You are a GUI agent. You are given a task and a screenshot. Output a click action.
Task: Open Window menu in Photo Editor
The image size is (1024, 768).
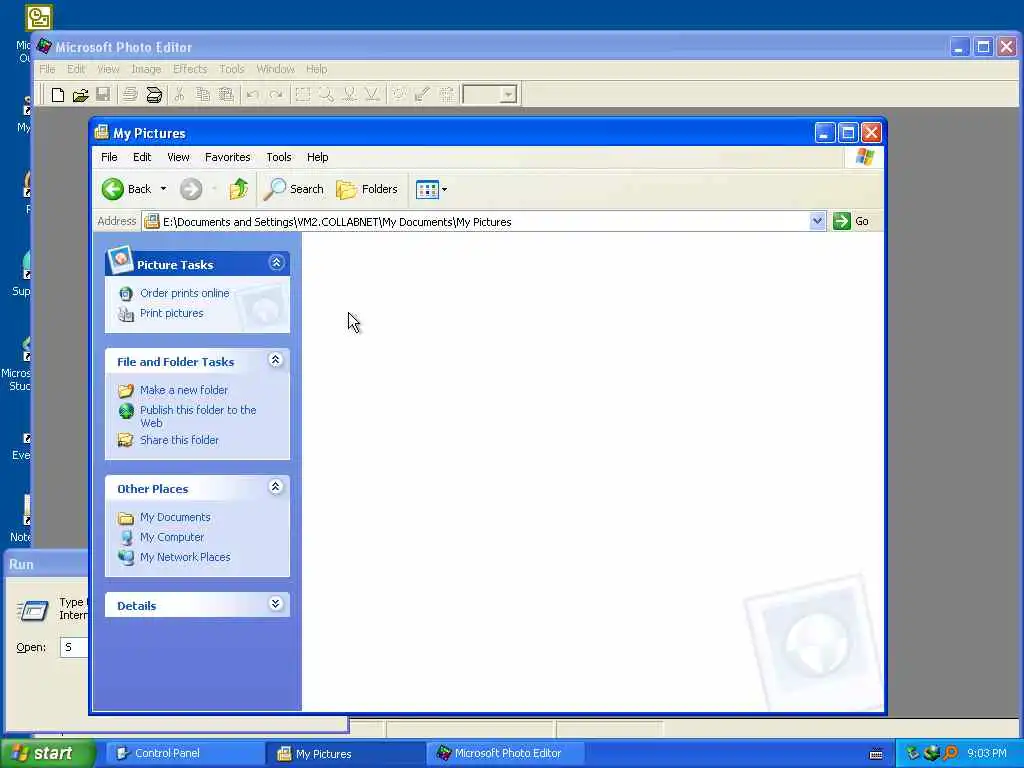(x=275, y=69)
